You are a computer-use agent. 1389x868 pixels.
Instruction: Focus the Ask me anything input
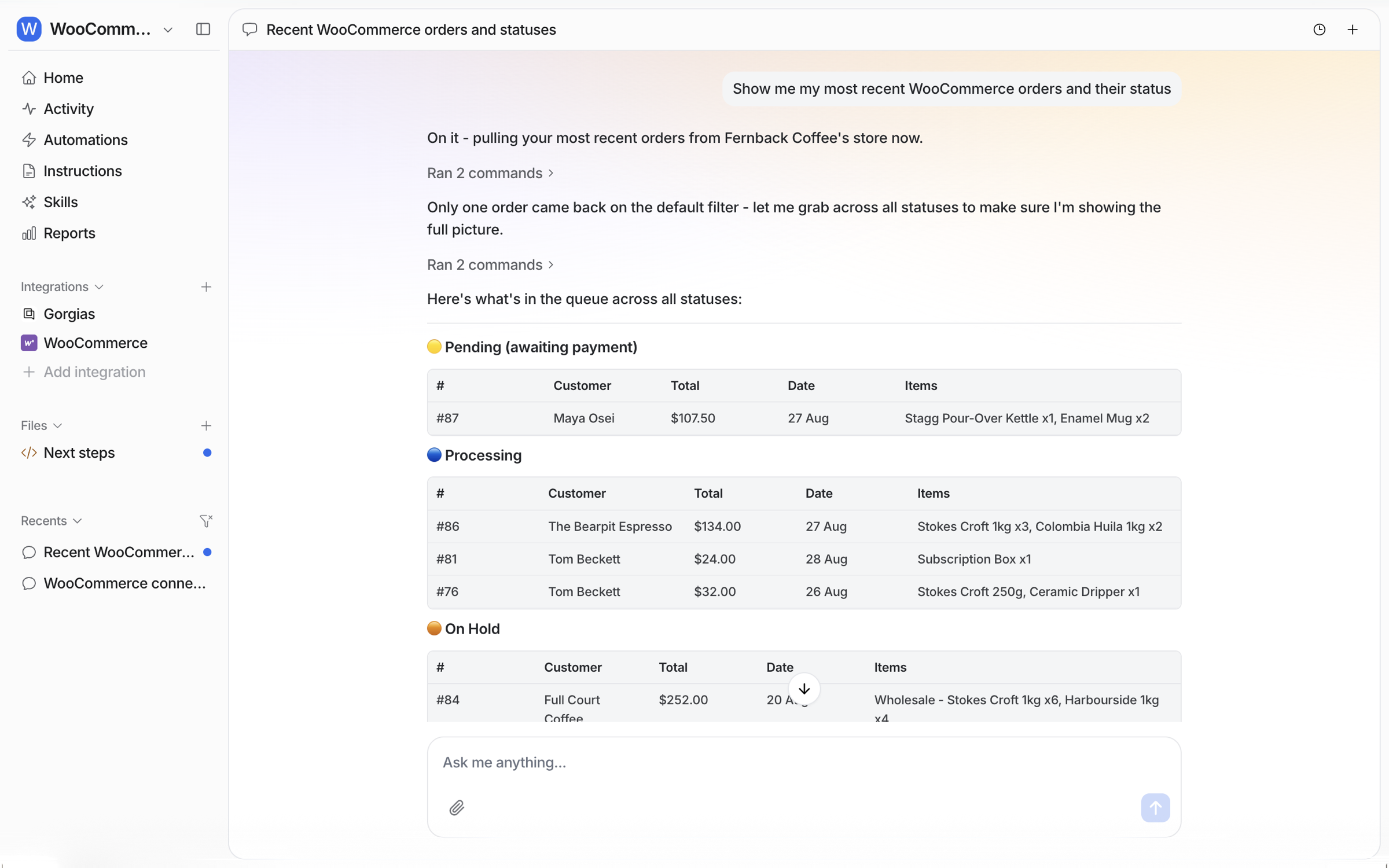(804, 763)
